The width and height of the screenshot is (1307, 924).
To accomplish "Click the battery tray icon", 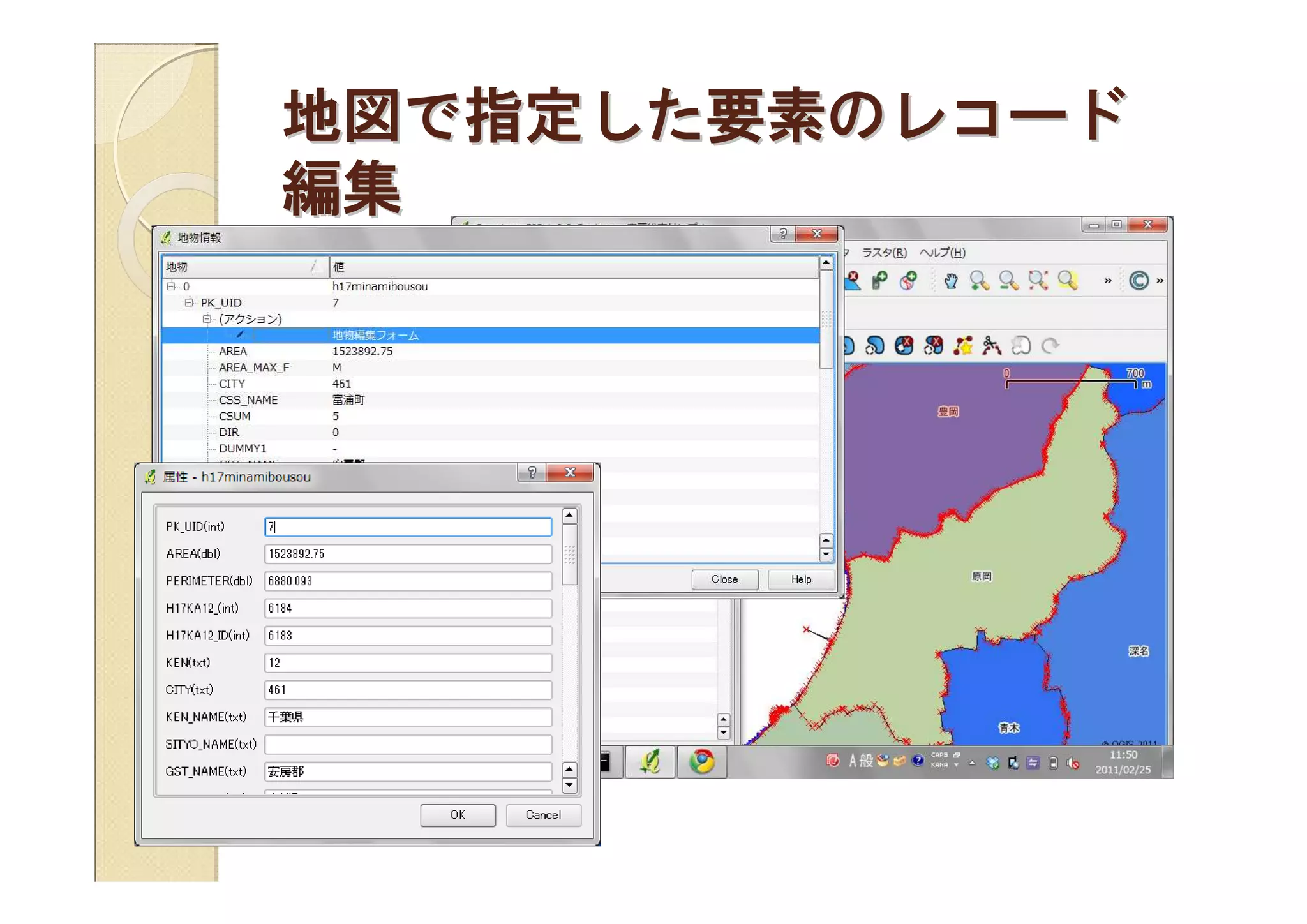I will pos(1053,763).
